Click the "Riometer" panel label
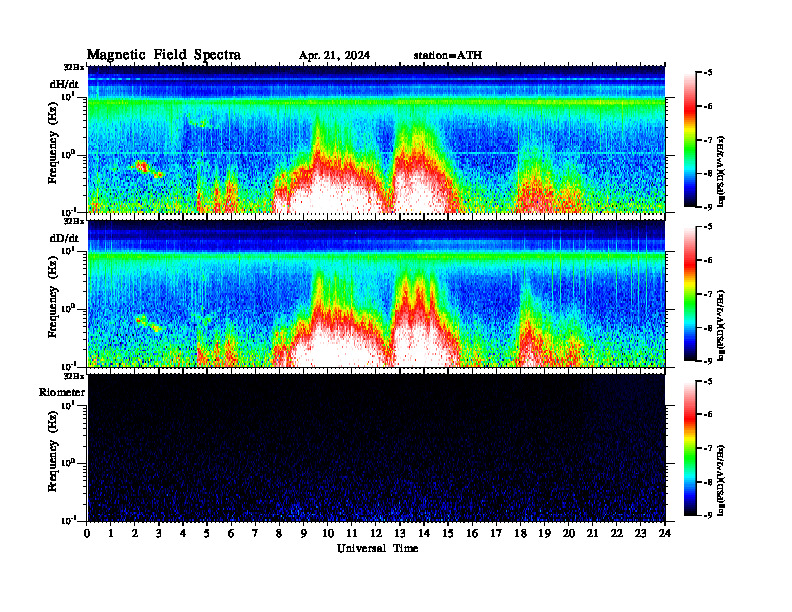 62,392
